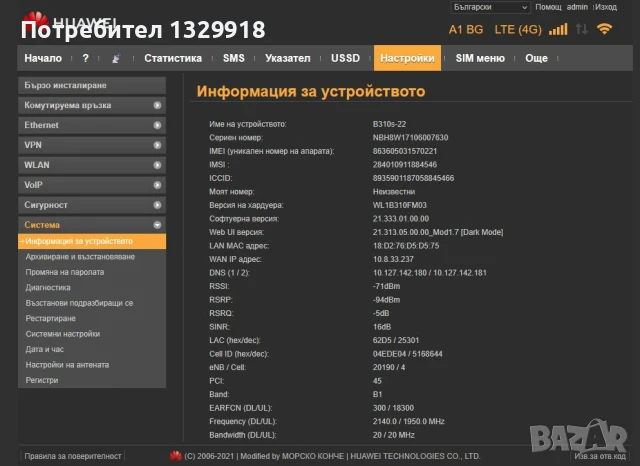
Task: Open the language dropdown Български
Action: pyautogui.click(x=490, y=7)
